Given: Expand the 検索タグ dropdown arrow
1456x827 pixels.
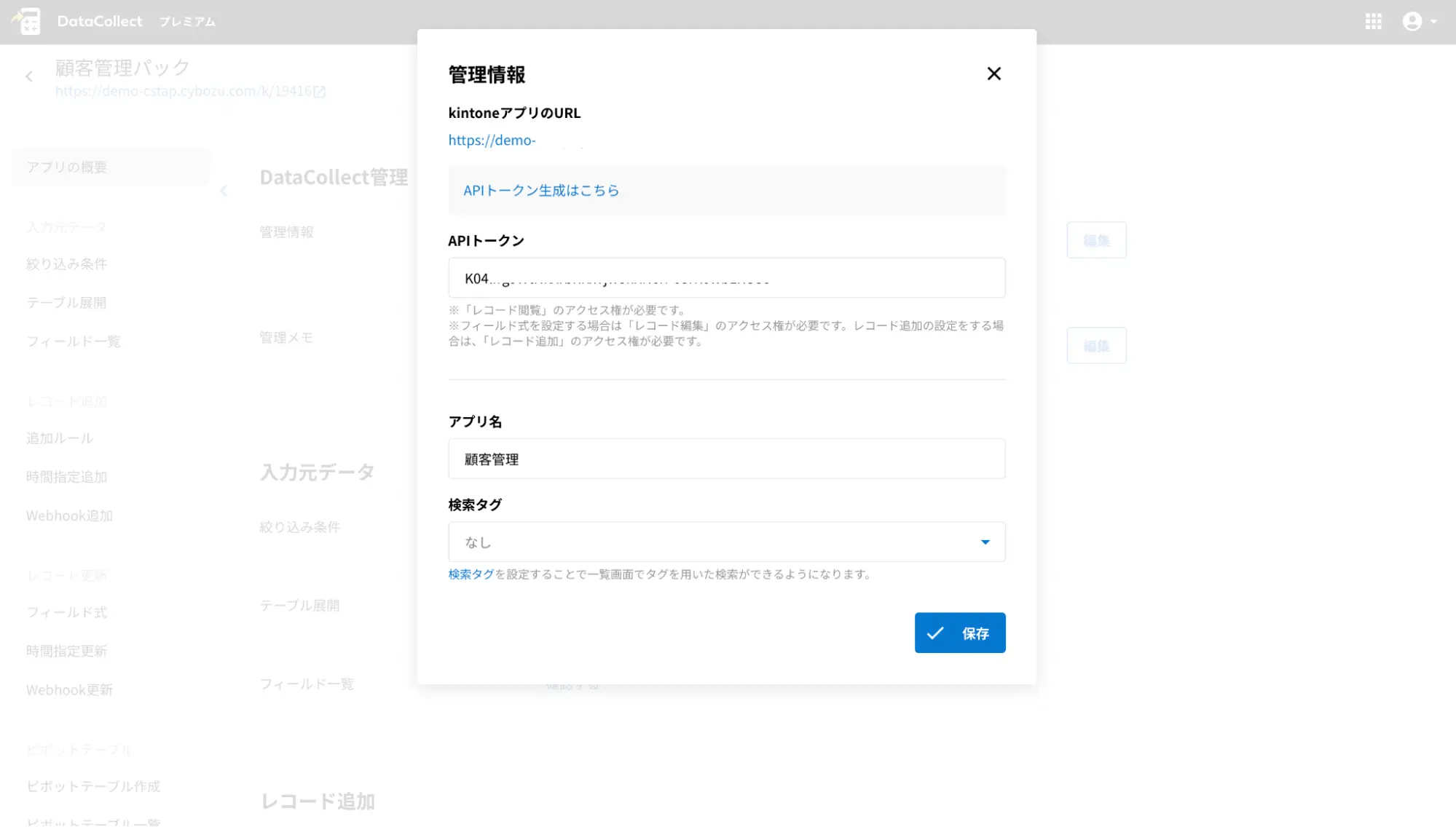Looking at the screenshot, I should coord(985,542).
